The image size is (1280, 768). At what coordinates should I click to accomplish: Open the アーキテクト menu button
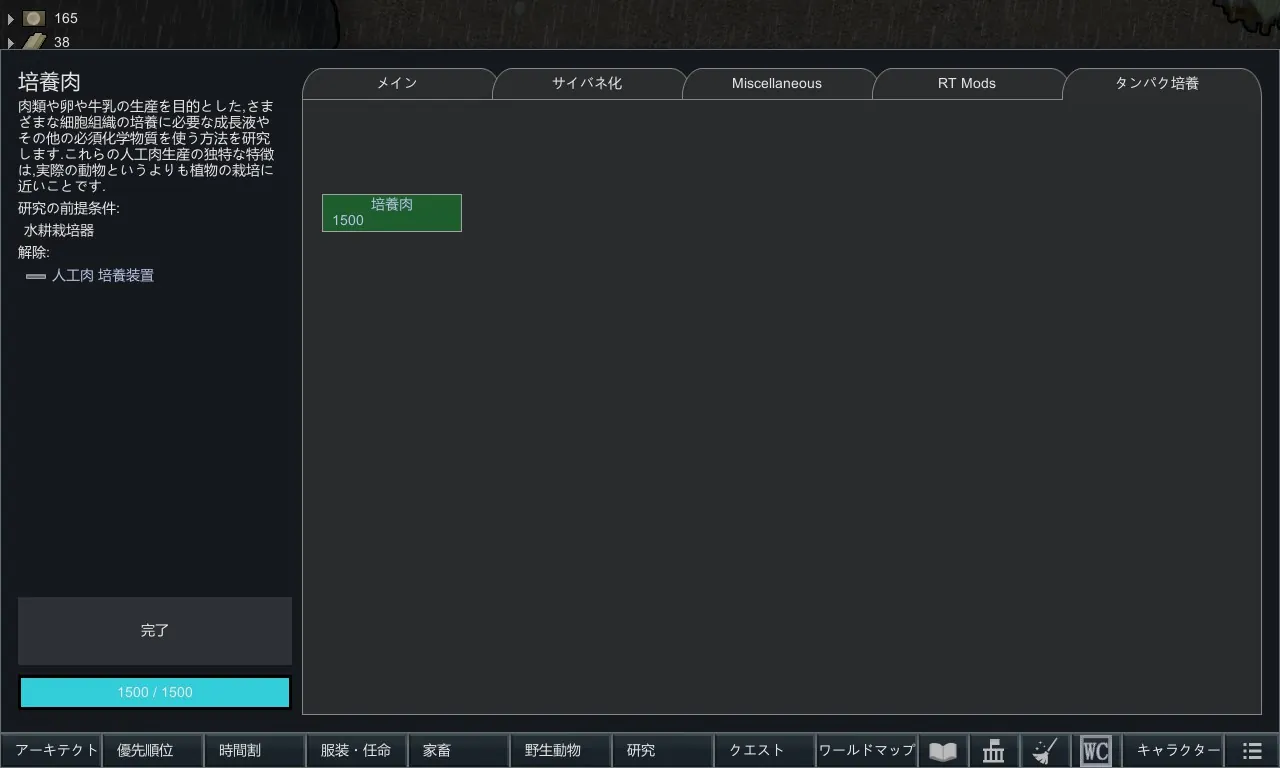[52, 750]
